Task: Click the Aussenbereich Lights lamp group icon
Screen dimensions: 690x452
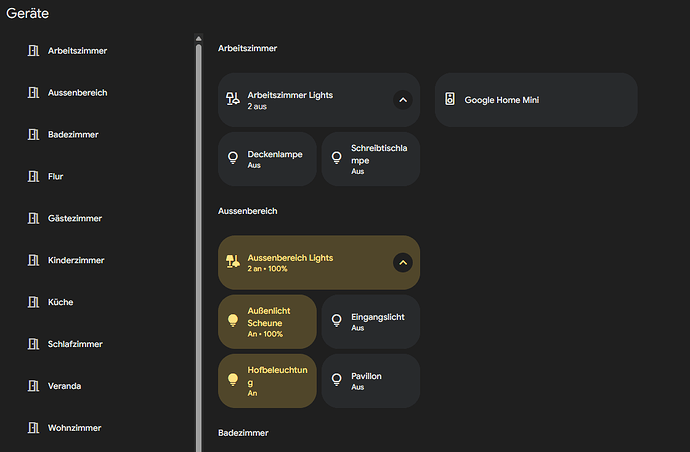Action: coord(233,261)
